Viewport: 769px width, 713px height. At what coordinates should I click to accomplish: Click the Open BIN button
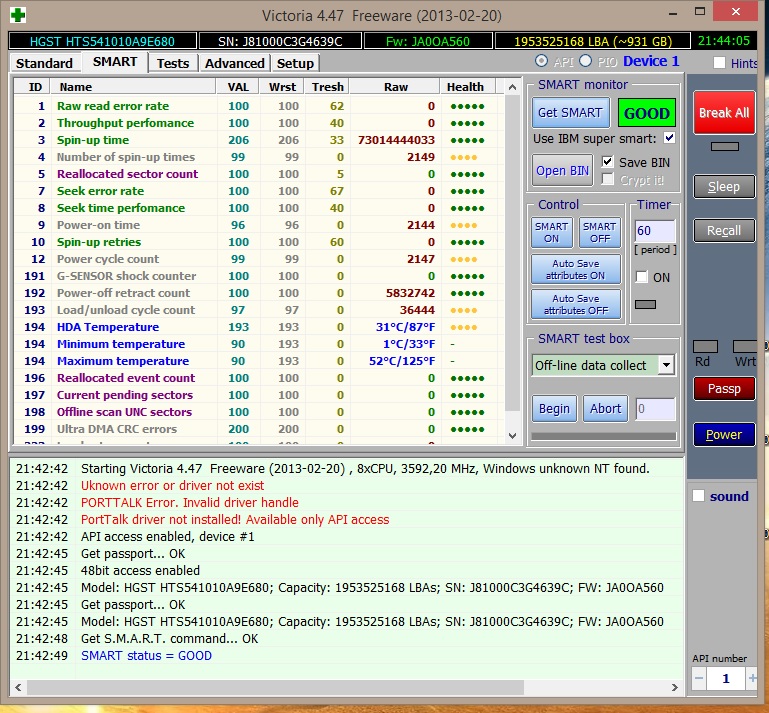pos(562,170)
